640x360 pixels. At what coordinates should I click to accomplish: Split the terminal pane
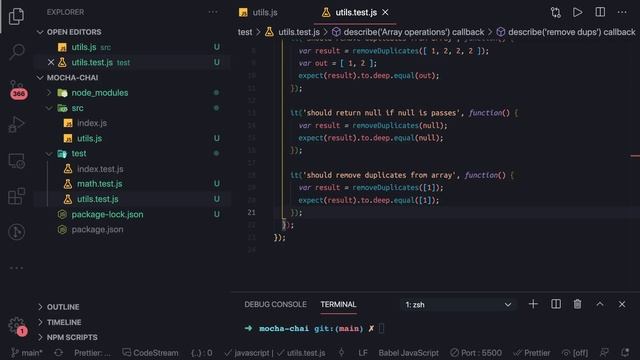pos(556,304)
